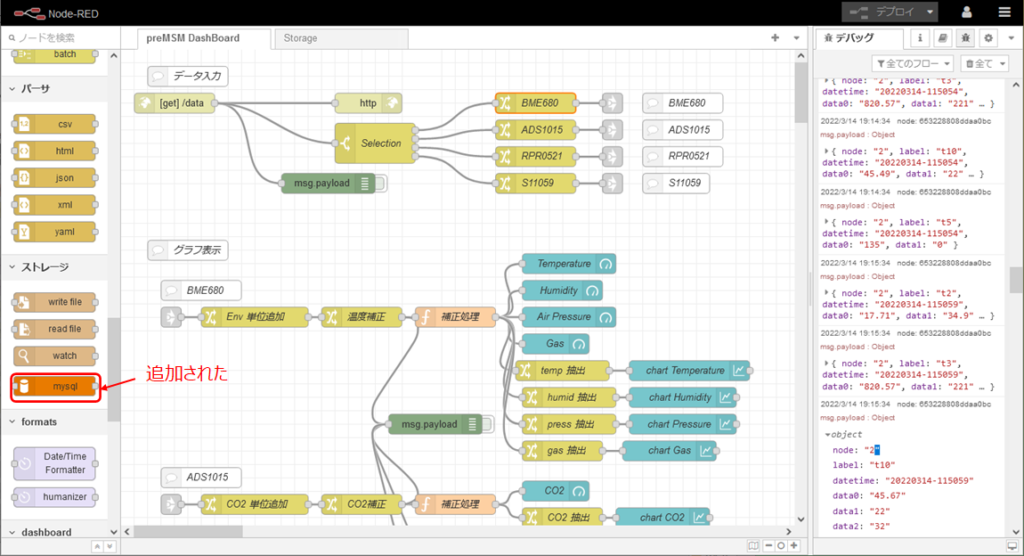Collapse the expanded debug object triangle
The height and width of the screenshot is (556, 1024).
827,434
